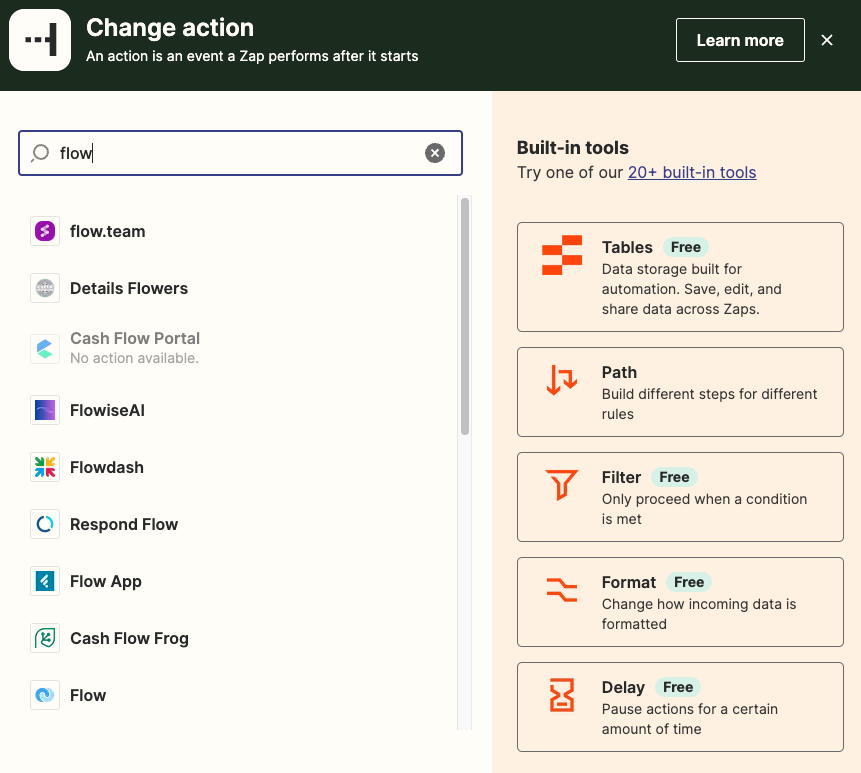The width and height of the screenshot is (861, 773).
Task: Choose the Path built-in tool
Action: click(x=680, y=392)
